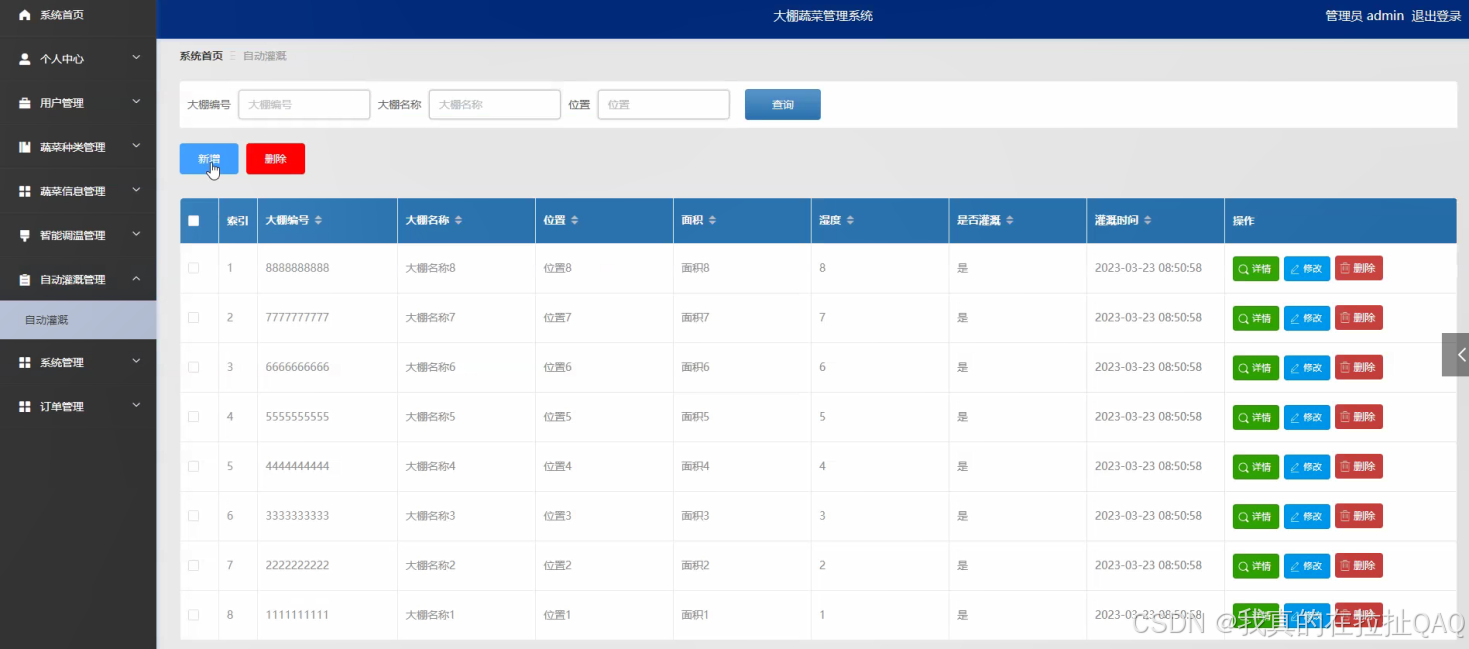The width and height of the screenshot is (1469, 649).
Task: View 详情 for row 6666666666
Action: click(1256, 367)
